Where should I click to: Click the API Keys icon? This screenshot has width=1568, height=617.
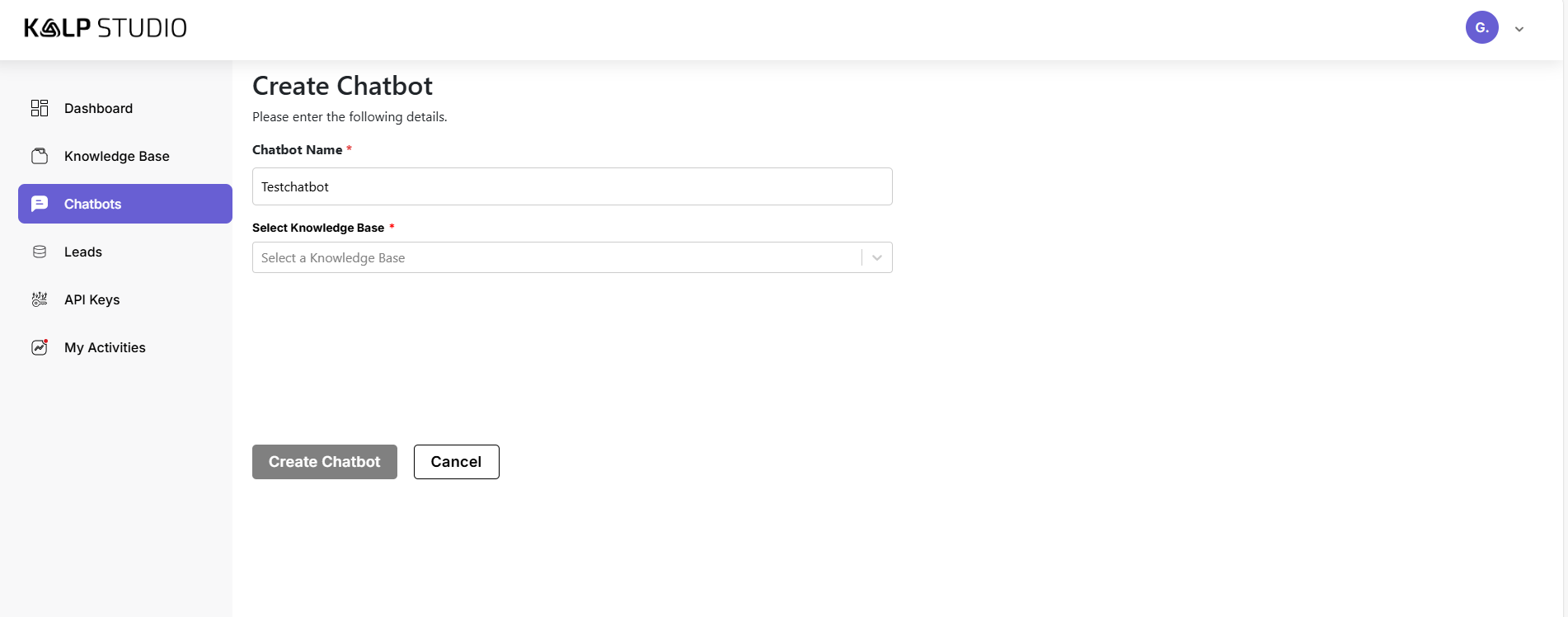tap(40, 299)
